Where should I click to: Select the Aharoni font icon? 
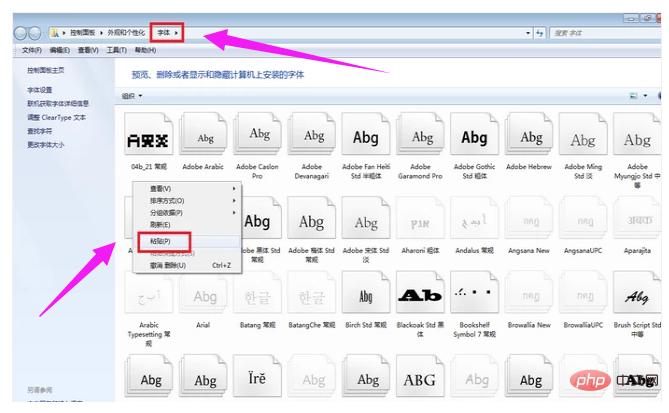420,218
